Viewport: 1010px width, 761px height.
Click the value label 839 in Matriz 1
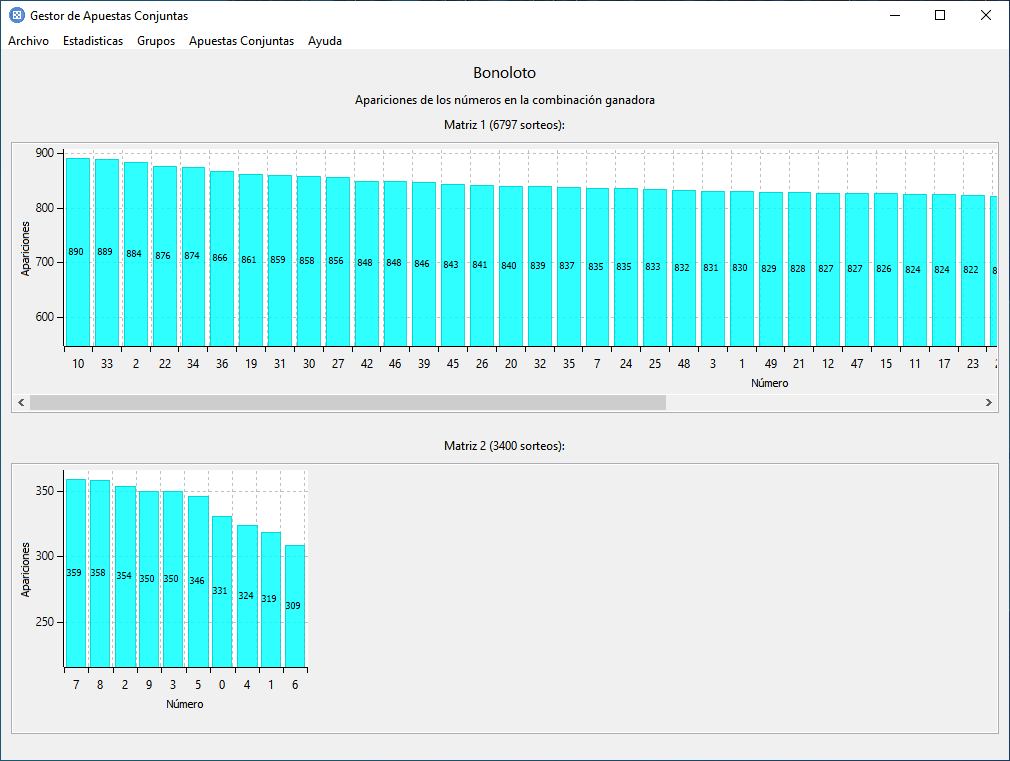pos(538,265)
